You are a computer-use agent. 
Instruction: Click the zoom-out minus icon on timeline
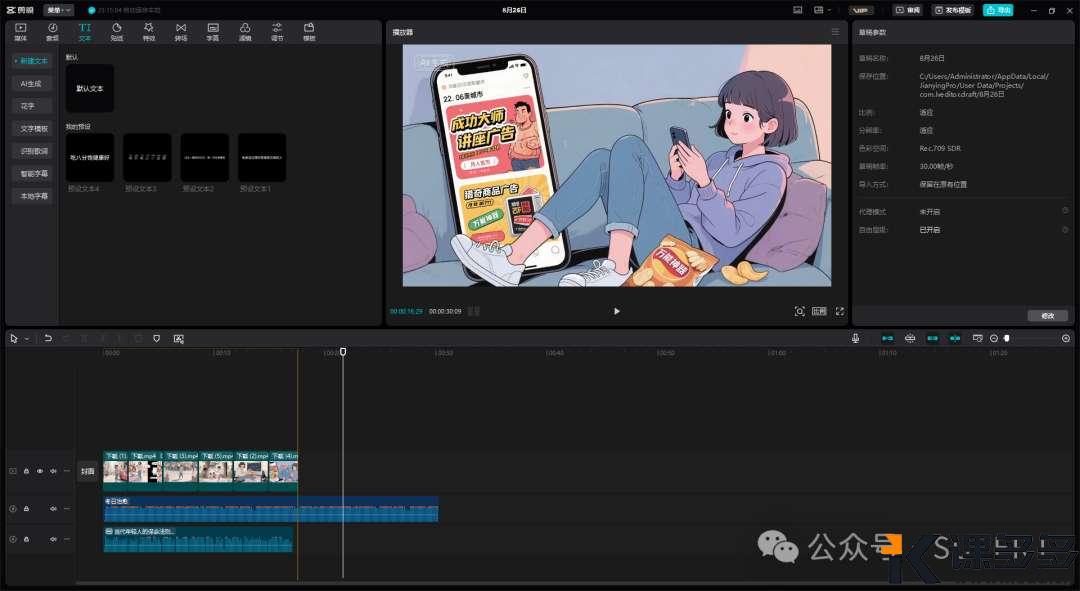(994, 339)
